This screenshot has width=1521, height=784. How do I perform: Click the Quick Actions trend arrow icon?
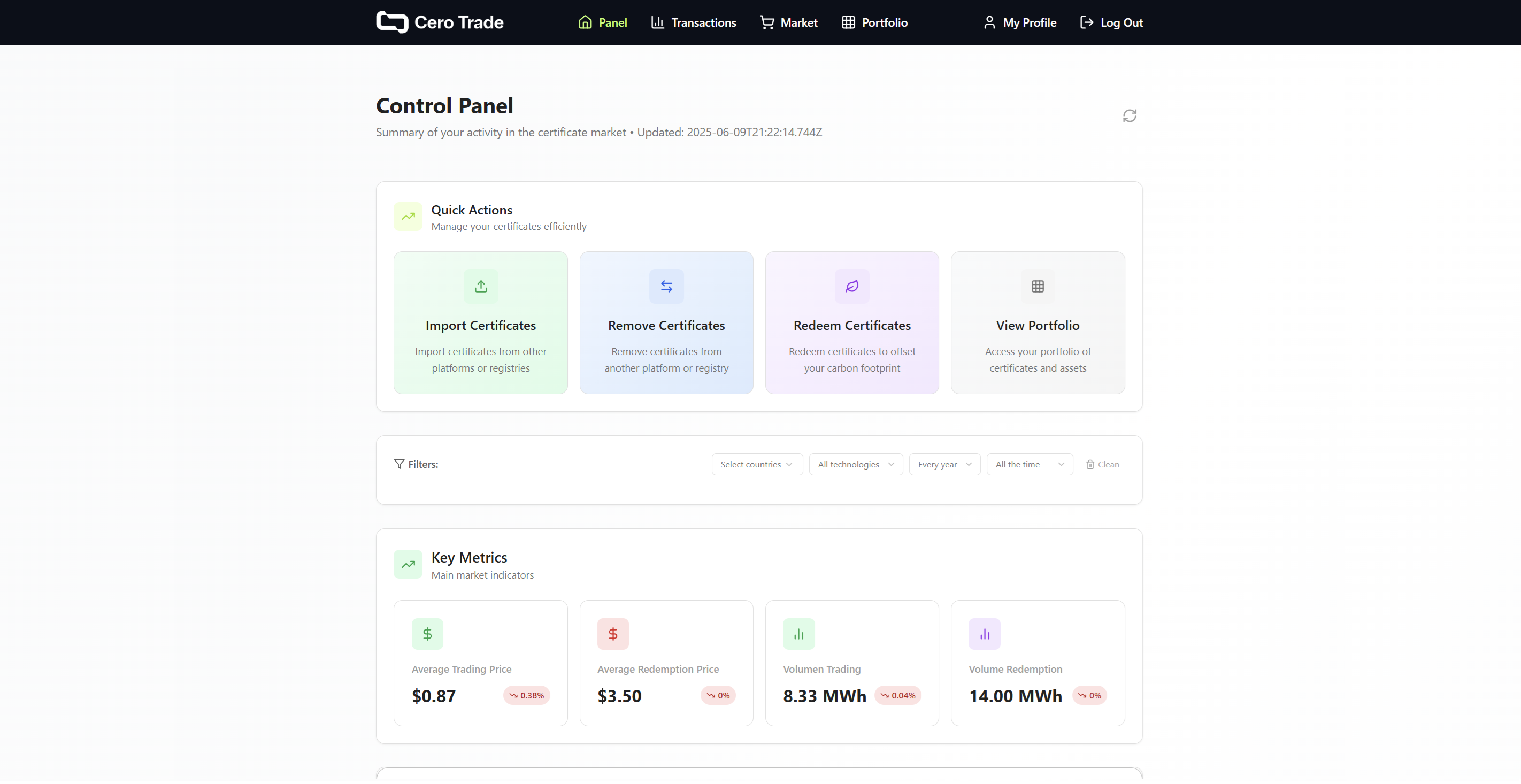click(x=408, y=216)
